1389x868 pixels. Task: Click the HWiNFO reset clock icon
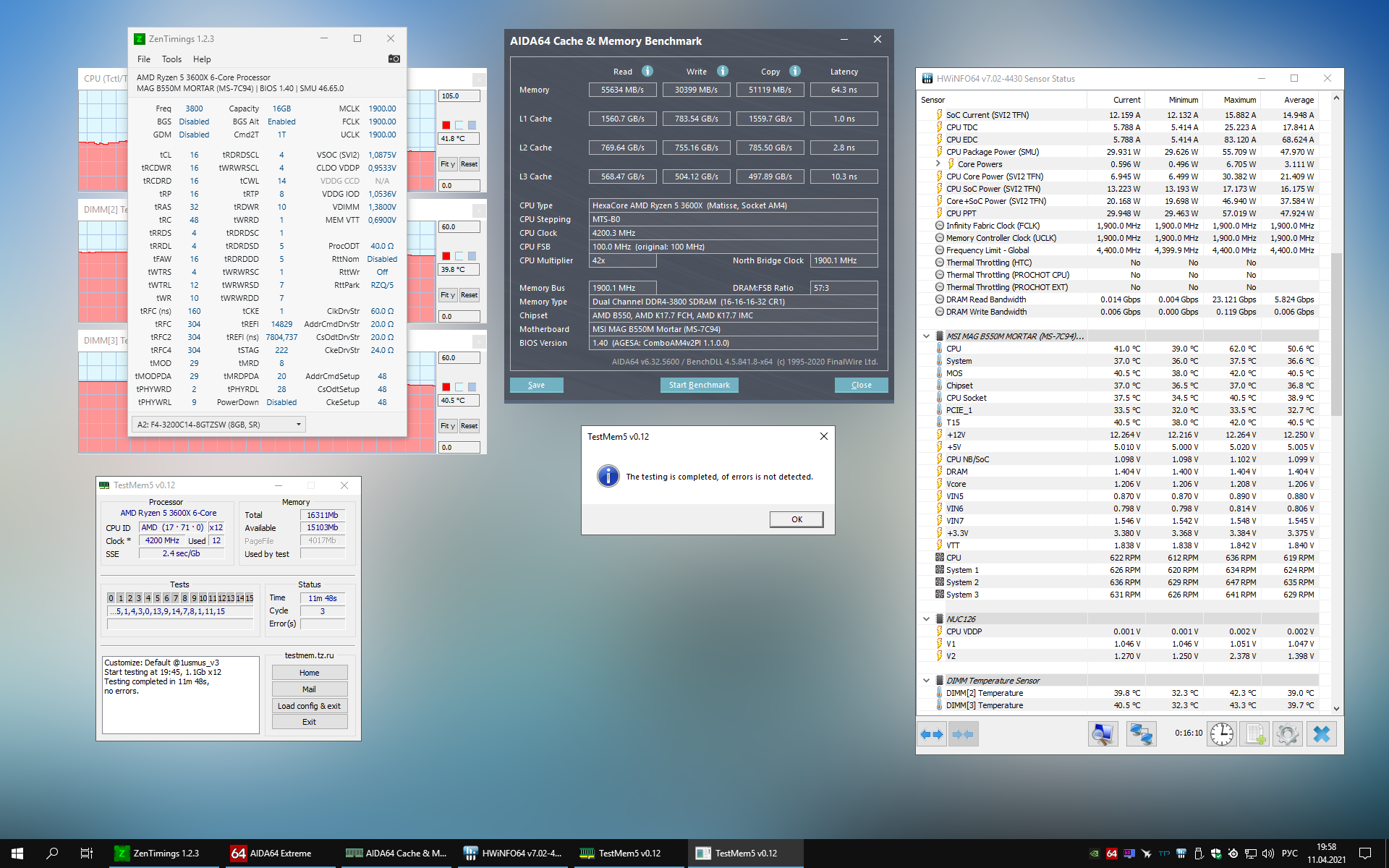[x=1221, y=734]
